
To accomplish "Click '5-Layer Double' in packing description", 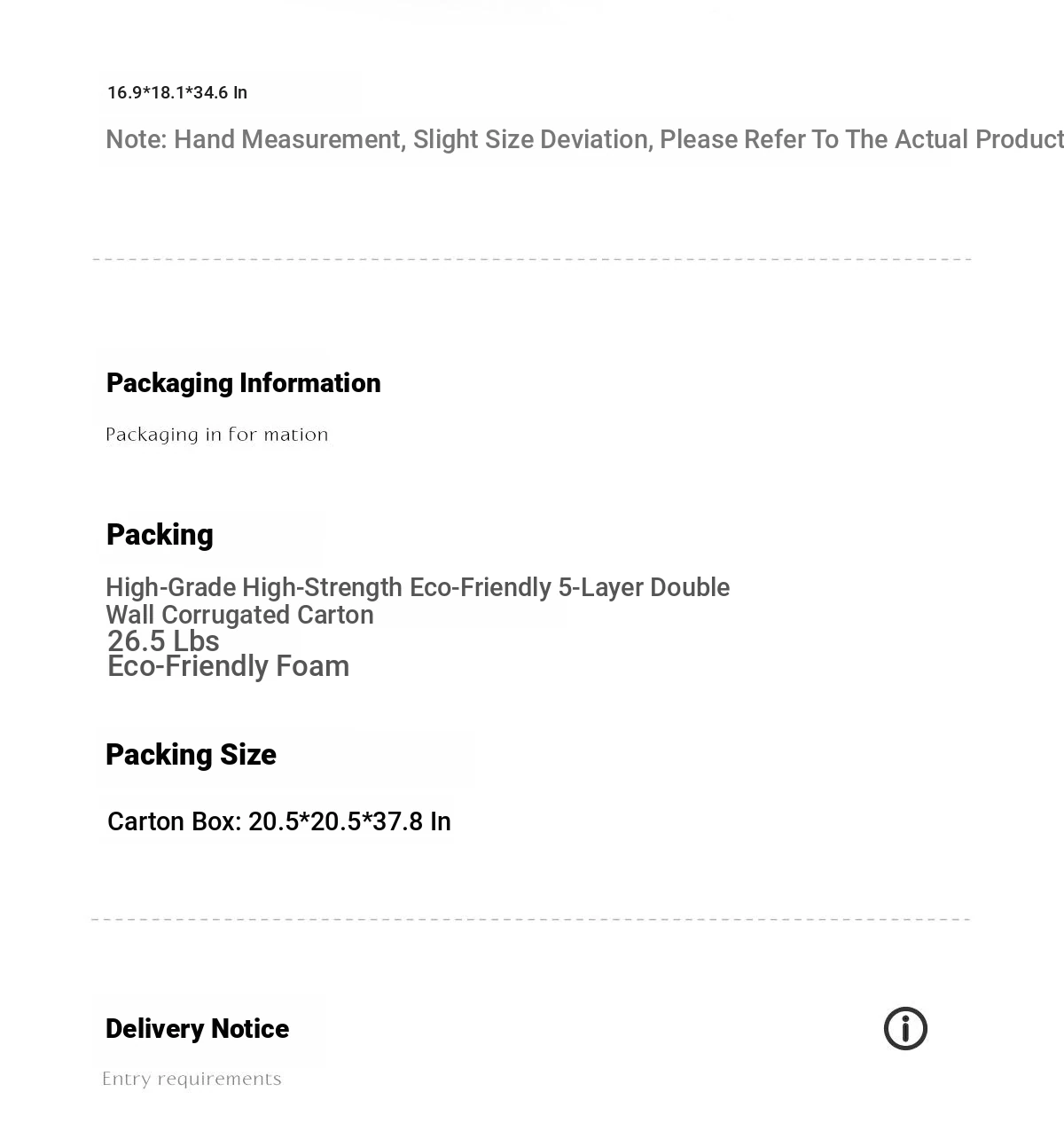I will coord(644,588).
